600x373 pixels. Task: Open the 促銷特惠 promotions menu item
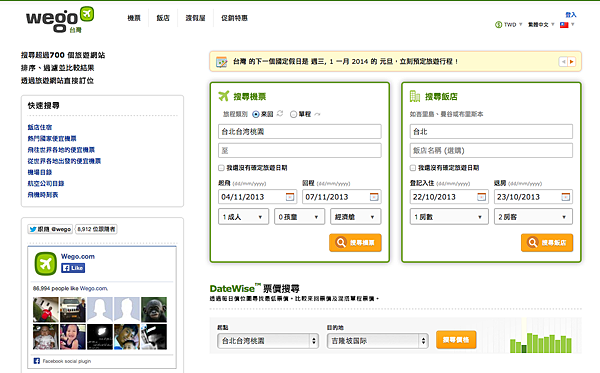point(234,18)
